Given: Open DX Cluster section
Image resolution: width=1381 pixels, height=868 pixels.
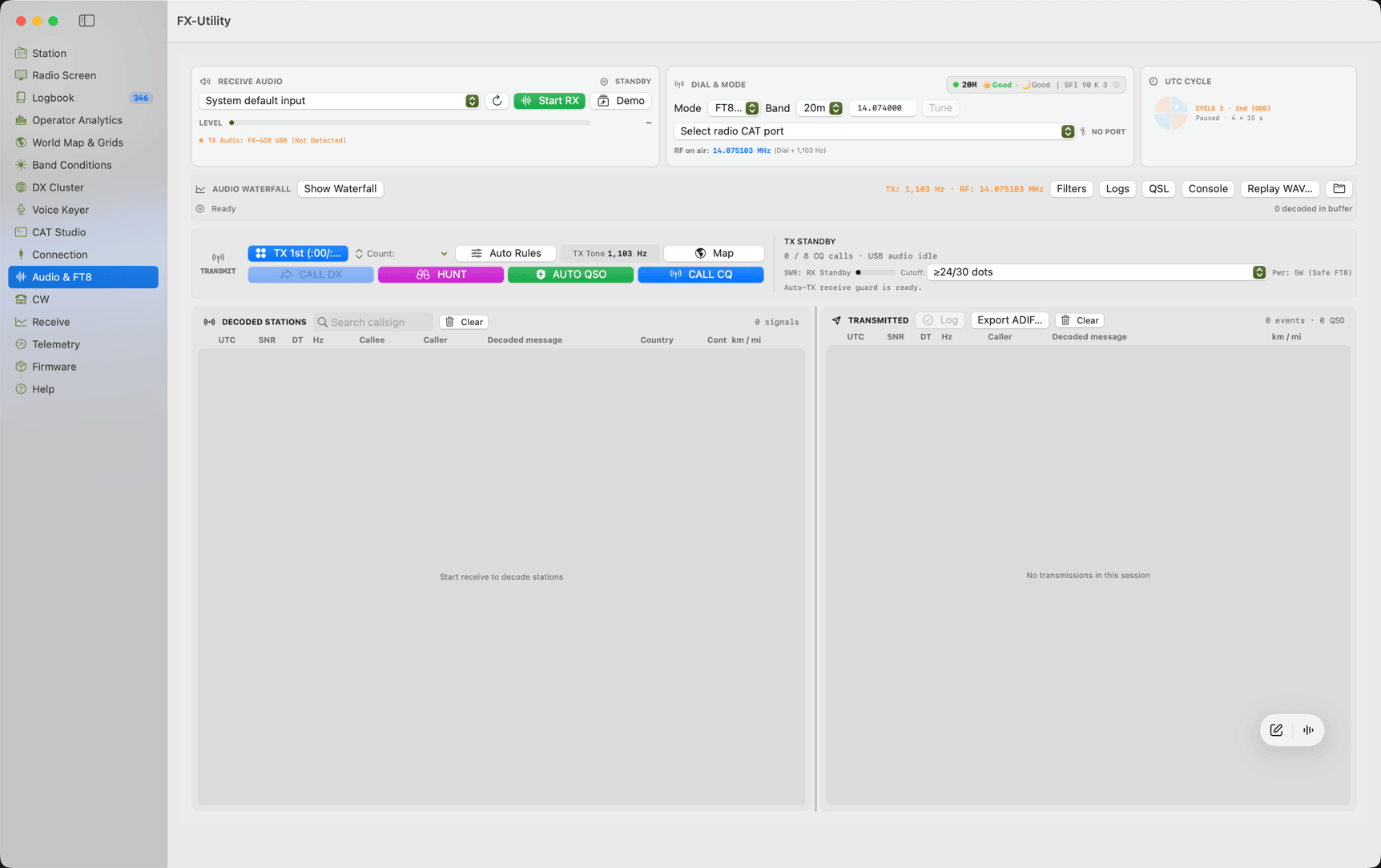Looking at the screenshot, I should coord(83,187).
